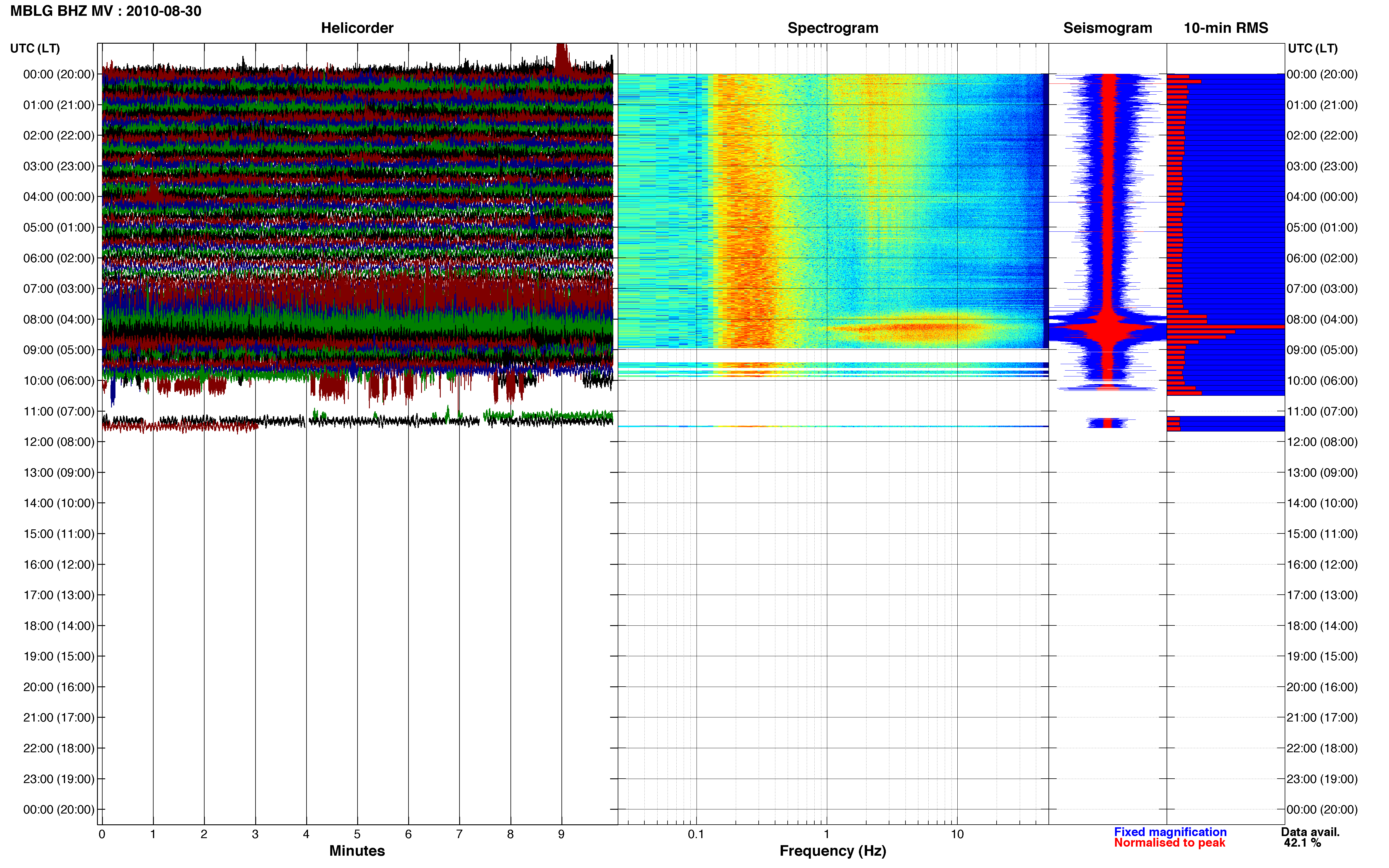Click the '42.1 %' availability value

[x=1302, y=843]
